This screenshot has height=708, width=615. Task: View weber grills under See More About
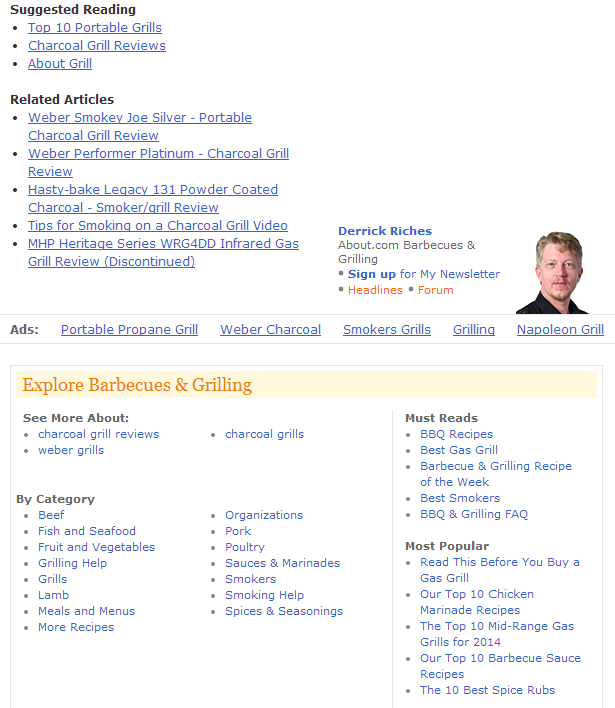71,450
